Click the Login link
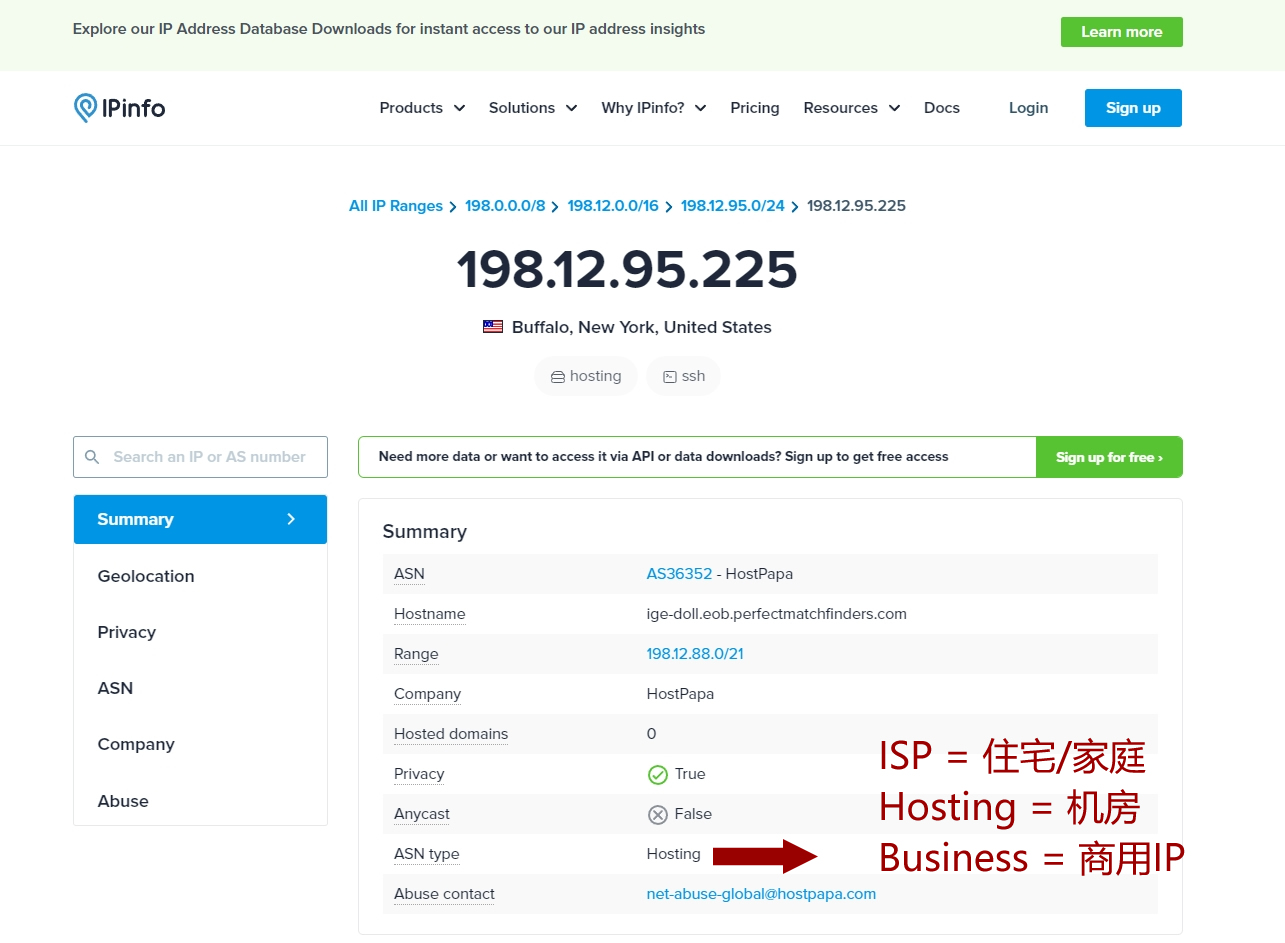The image size is (1285, 943). pyautogui.click(x=1028, y=108)
